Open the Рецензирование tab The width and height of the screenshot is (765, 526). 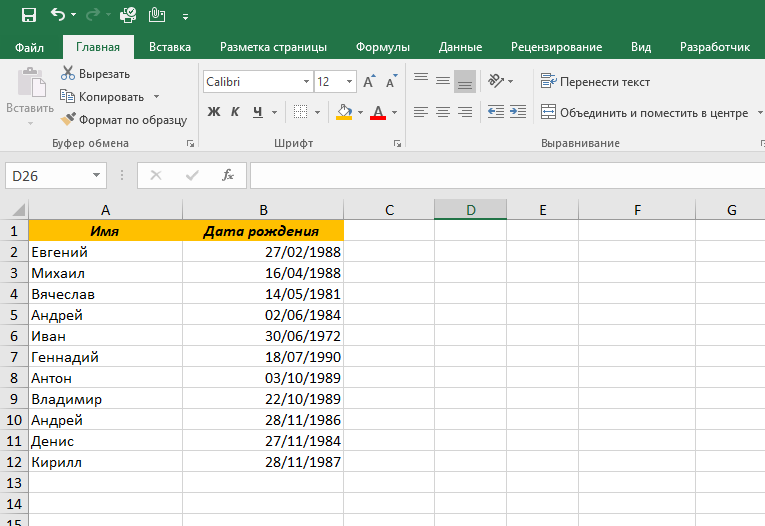556,47
